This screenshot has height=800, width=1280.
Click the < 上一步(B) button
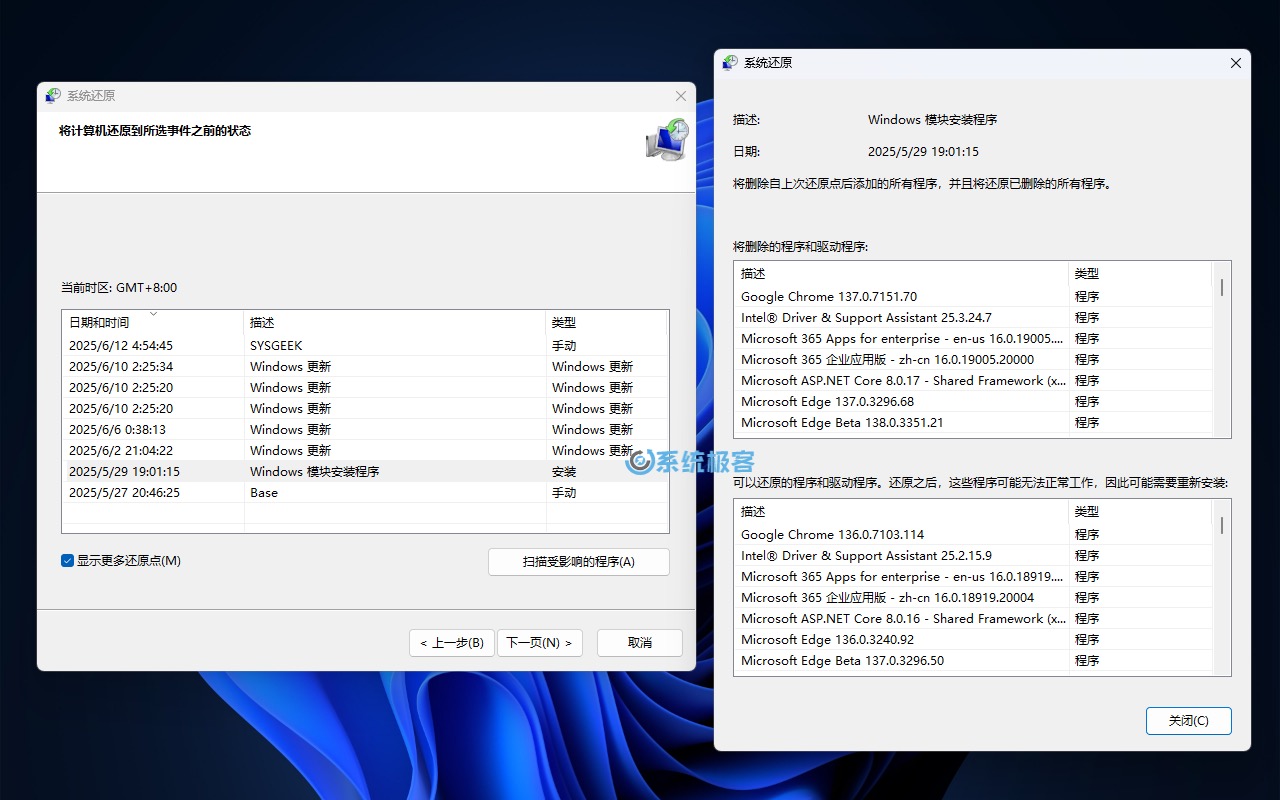coord(452,643)
